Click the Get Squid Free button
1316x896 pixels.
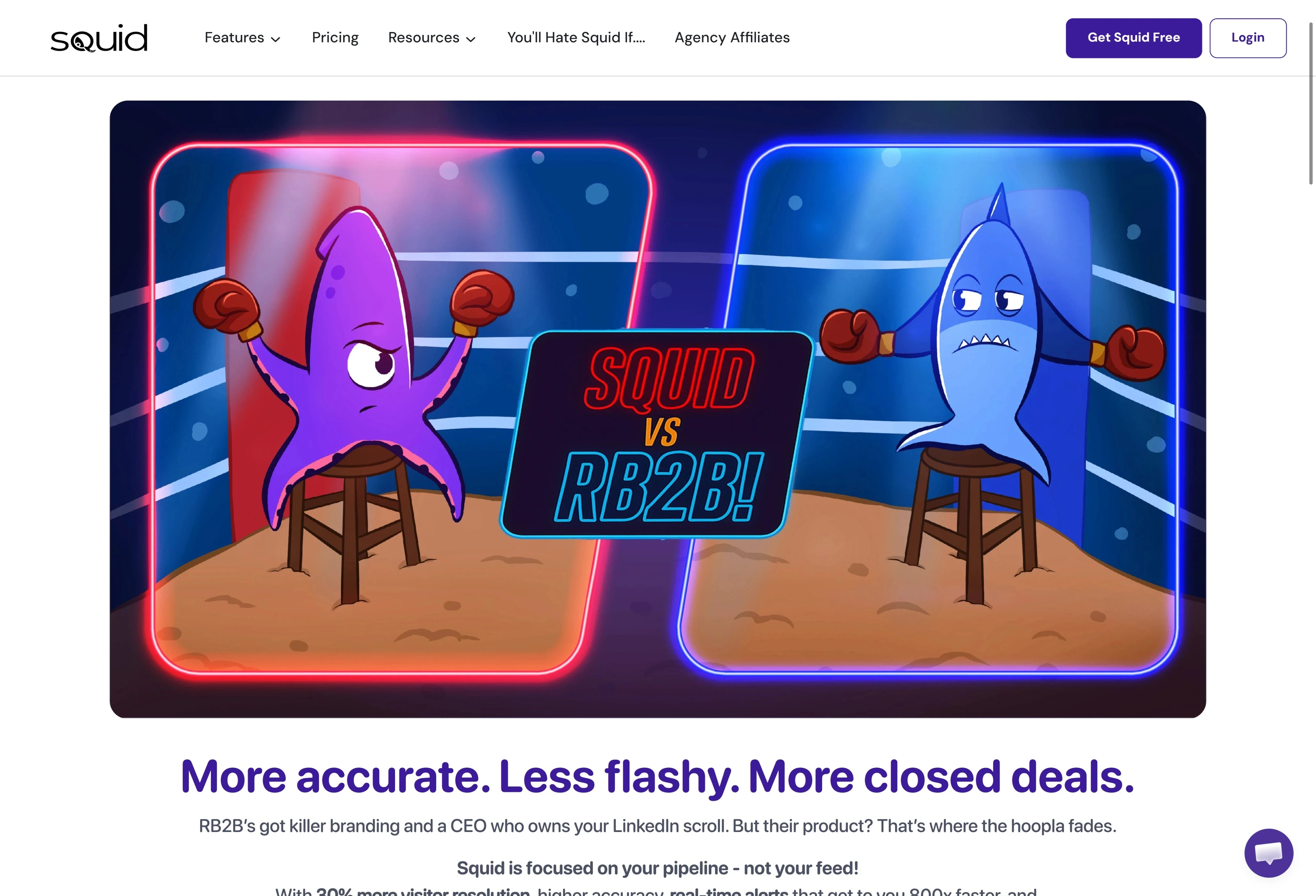[x=1134, y=38]
